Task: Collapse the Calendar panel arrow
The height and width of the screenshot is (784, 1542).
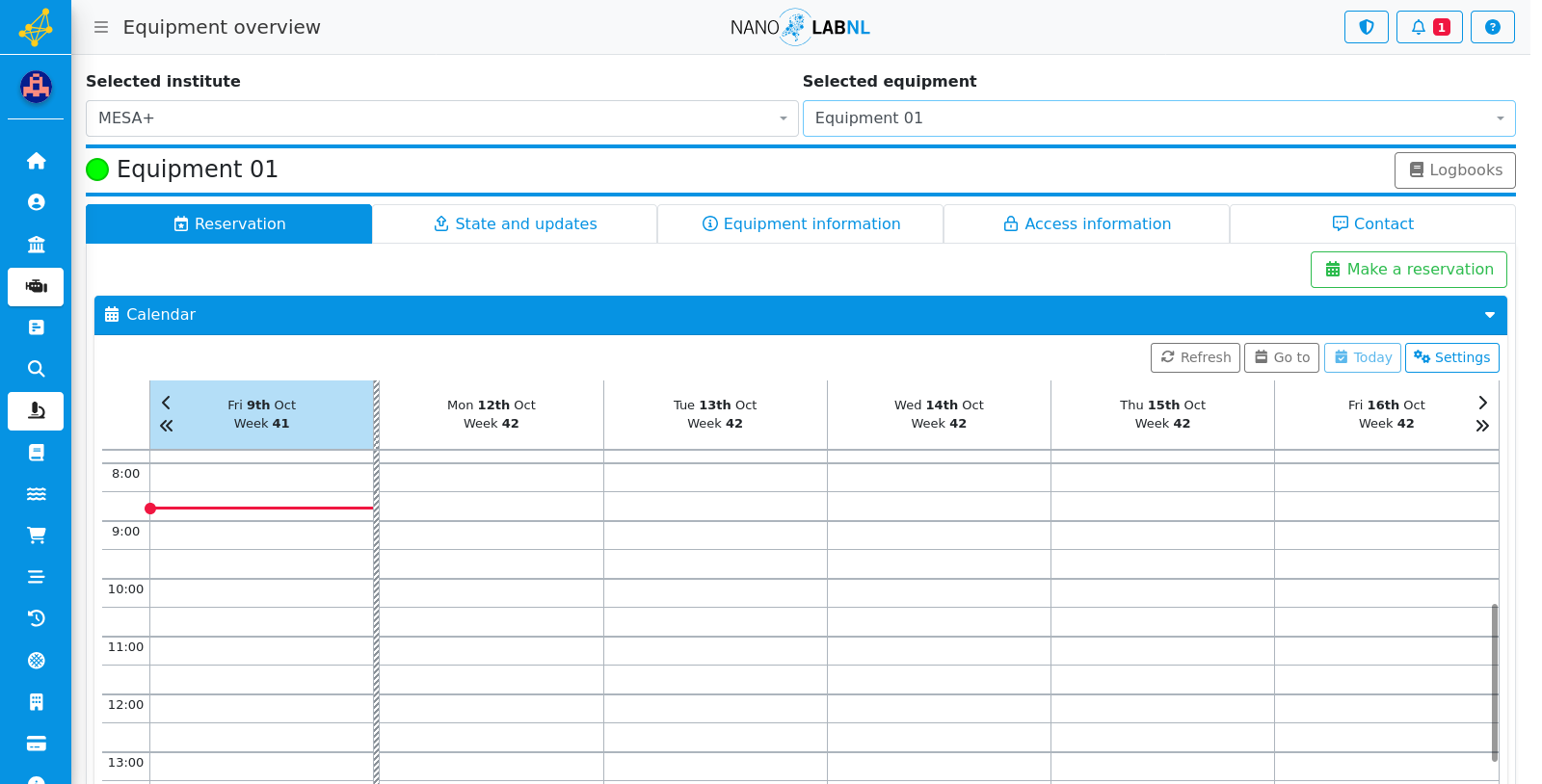Action: pos(1489,315)
